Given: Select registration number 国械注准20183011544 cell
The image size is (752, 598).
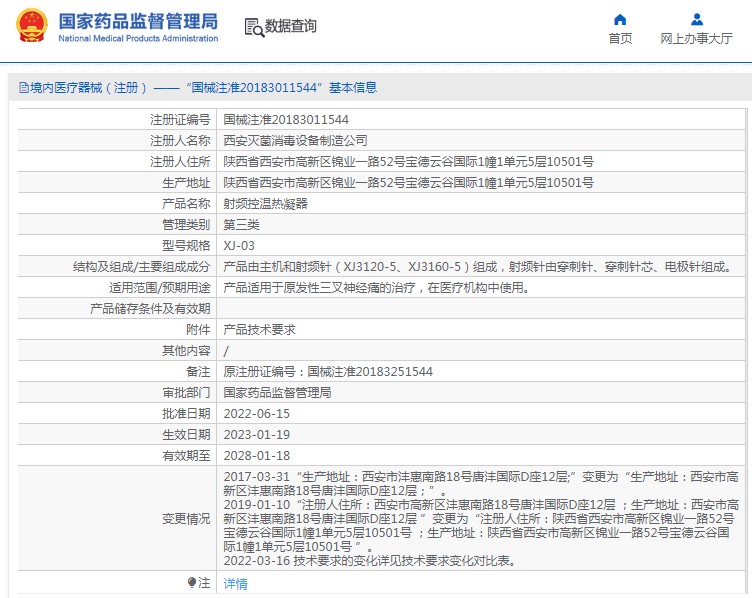Looking at the screenshot, I should [x=286, y=119].
